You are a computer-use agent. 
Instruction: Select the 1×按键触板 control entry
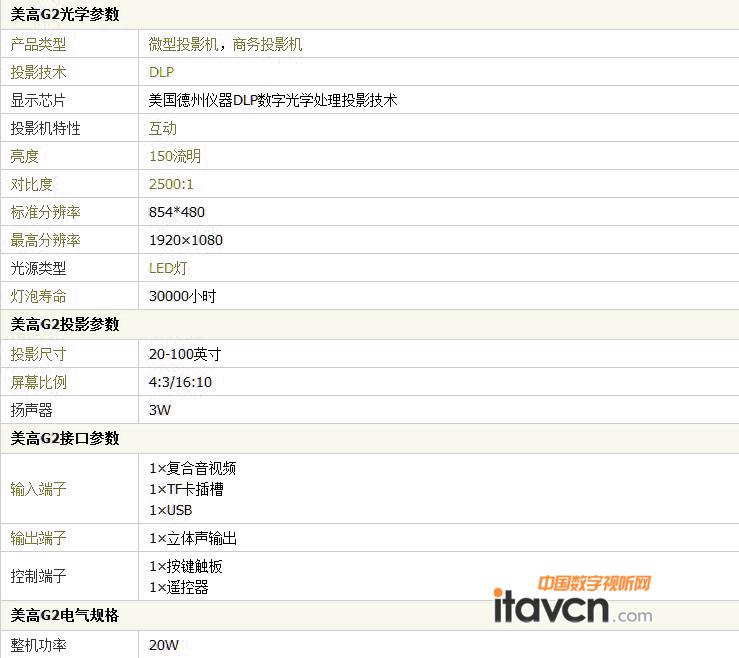click(186, 566)
